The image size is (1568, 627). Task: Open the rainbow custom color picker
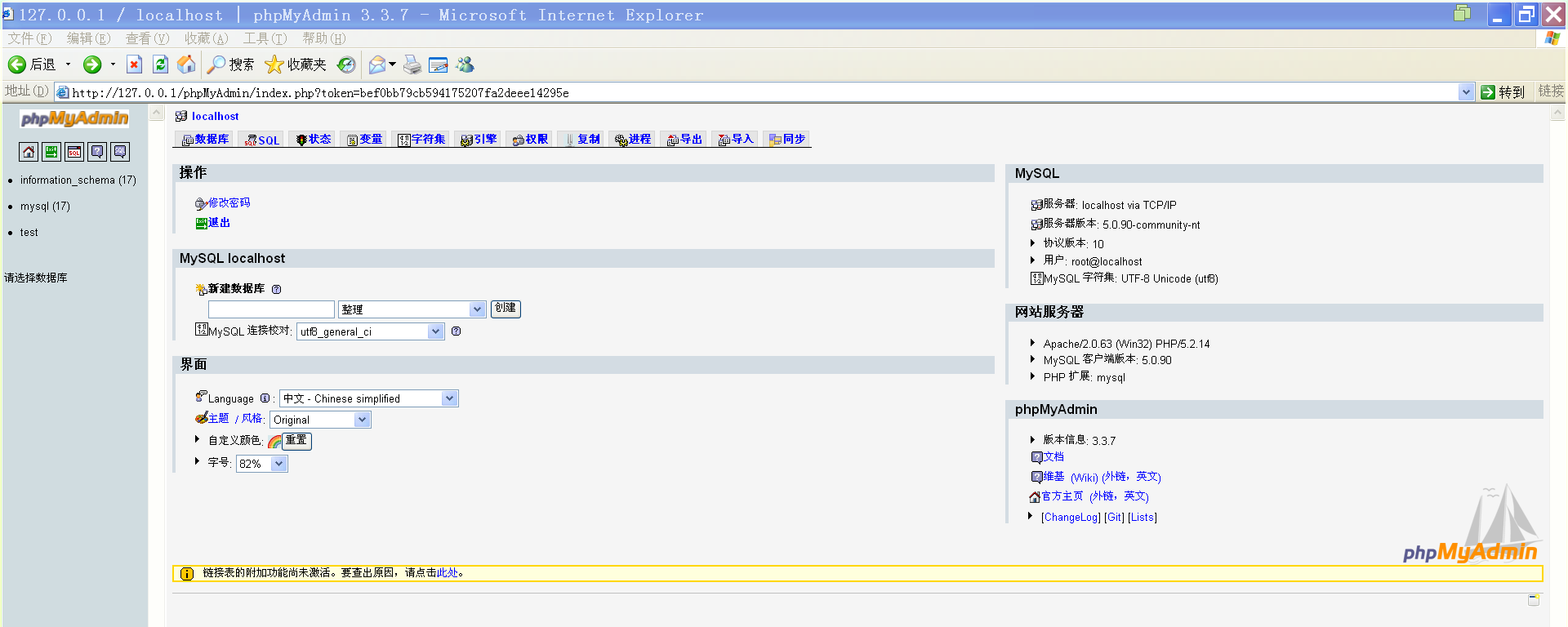tap(274, 441)
